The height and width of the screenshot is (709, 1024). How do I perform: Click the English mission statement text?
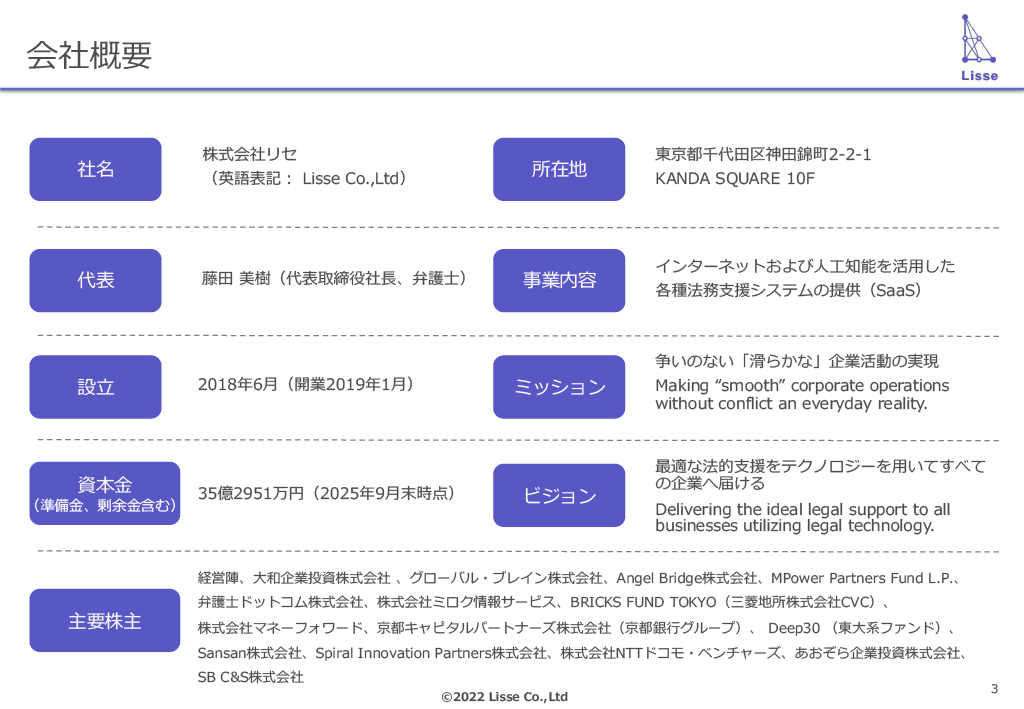click(x=801, y=395)
